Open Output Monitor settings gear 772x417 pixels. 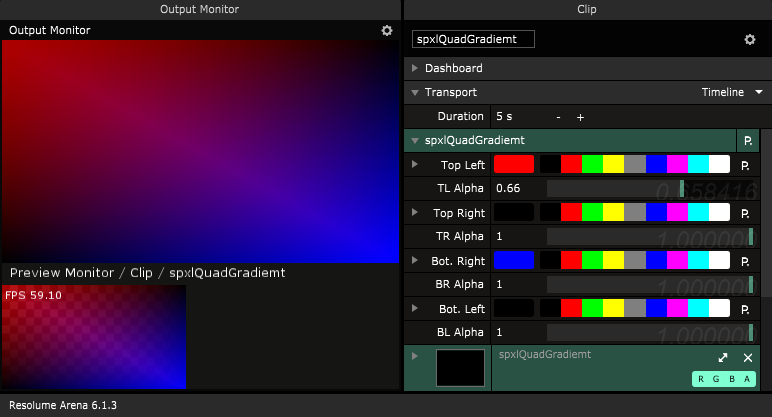[387, 31]
